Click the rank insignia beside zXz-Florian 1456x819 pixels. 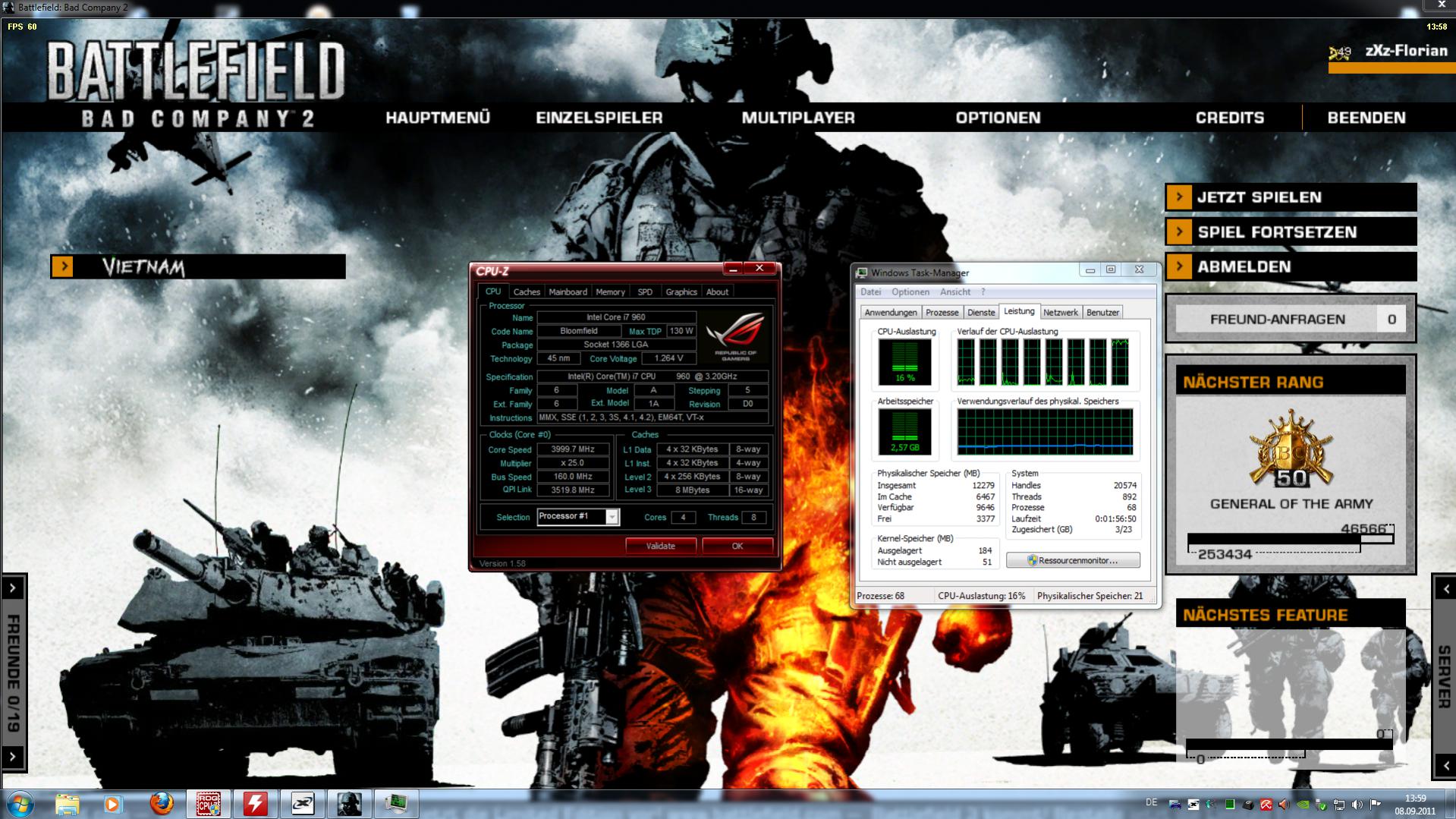1341,52
